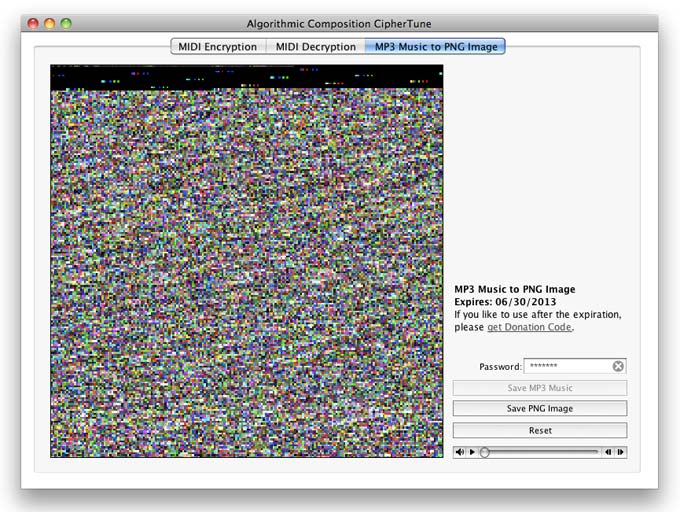Switch to the MIDI Encryption tab
This screenshot has width=680, height=512.
click(x=218, y=46)
